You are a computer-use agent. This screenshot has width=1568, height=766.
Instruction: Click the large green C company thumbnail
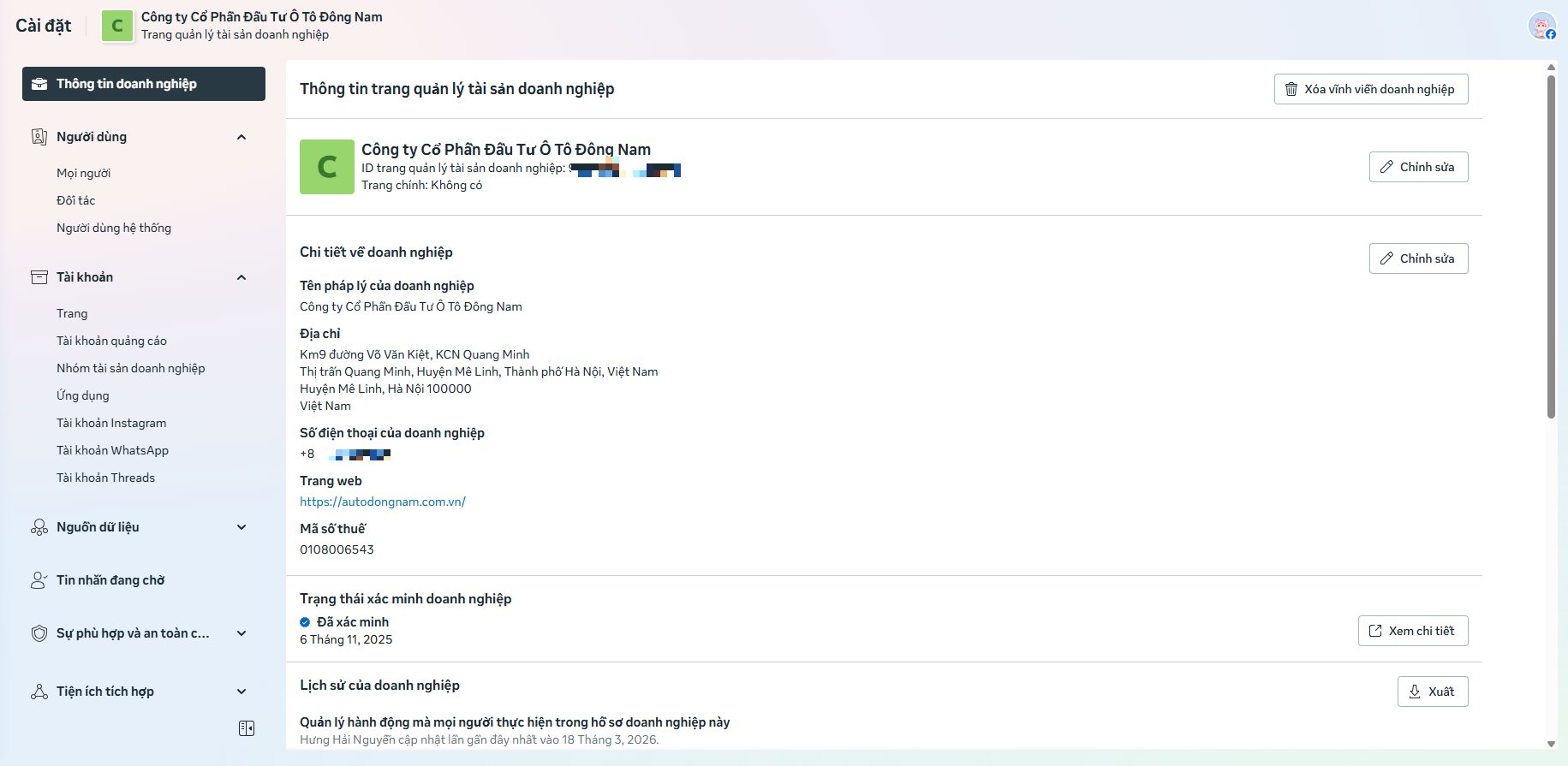[327, 167]
